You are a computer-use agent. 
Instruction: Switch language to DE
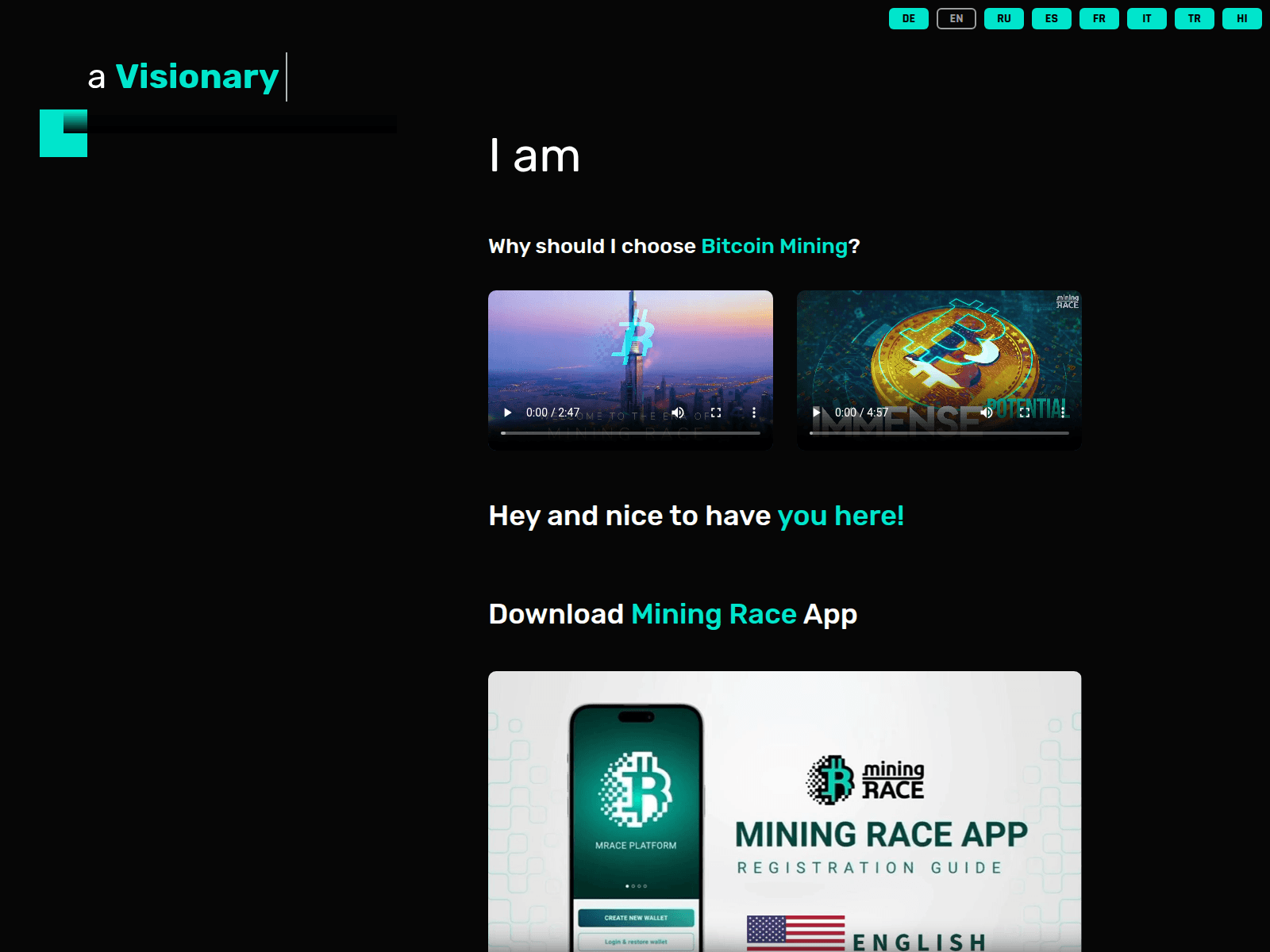point(909,18)
